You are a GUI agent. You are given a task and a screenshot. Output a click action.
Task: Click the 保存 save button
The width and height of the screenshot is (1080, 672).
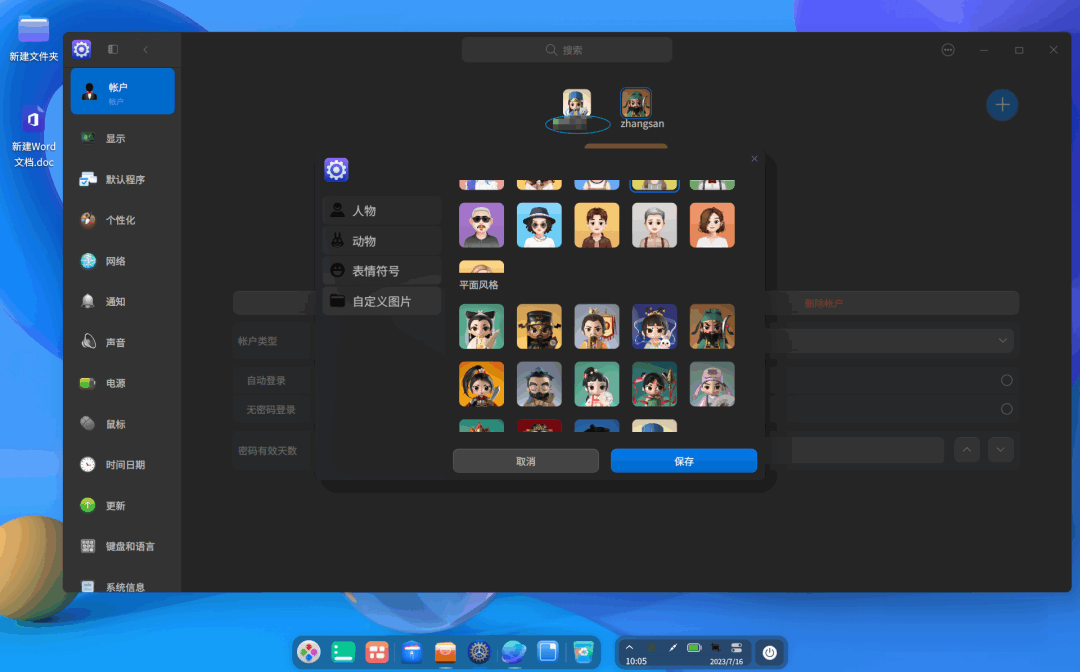pyautogui.click(x=684, y=461)
